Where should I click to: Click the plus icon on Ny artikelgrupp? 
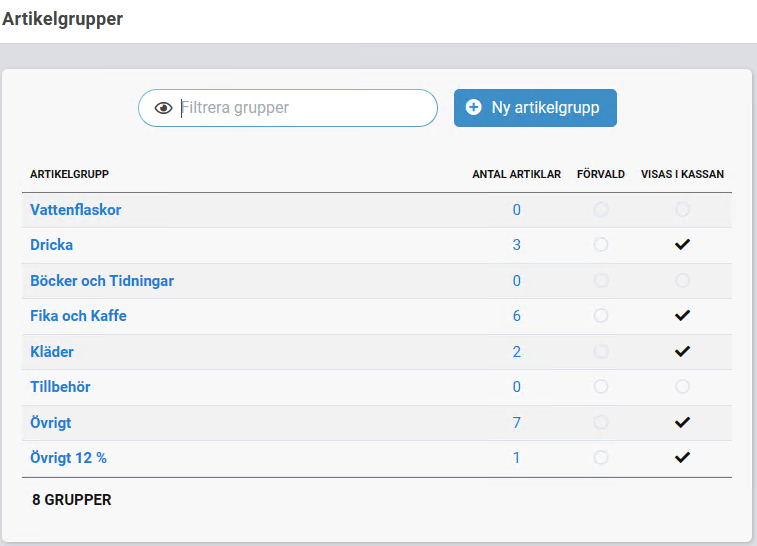[474, 108]
